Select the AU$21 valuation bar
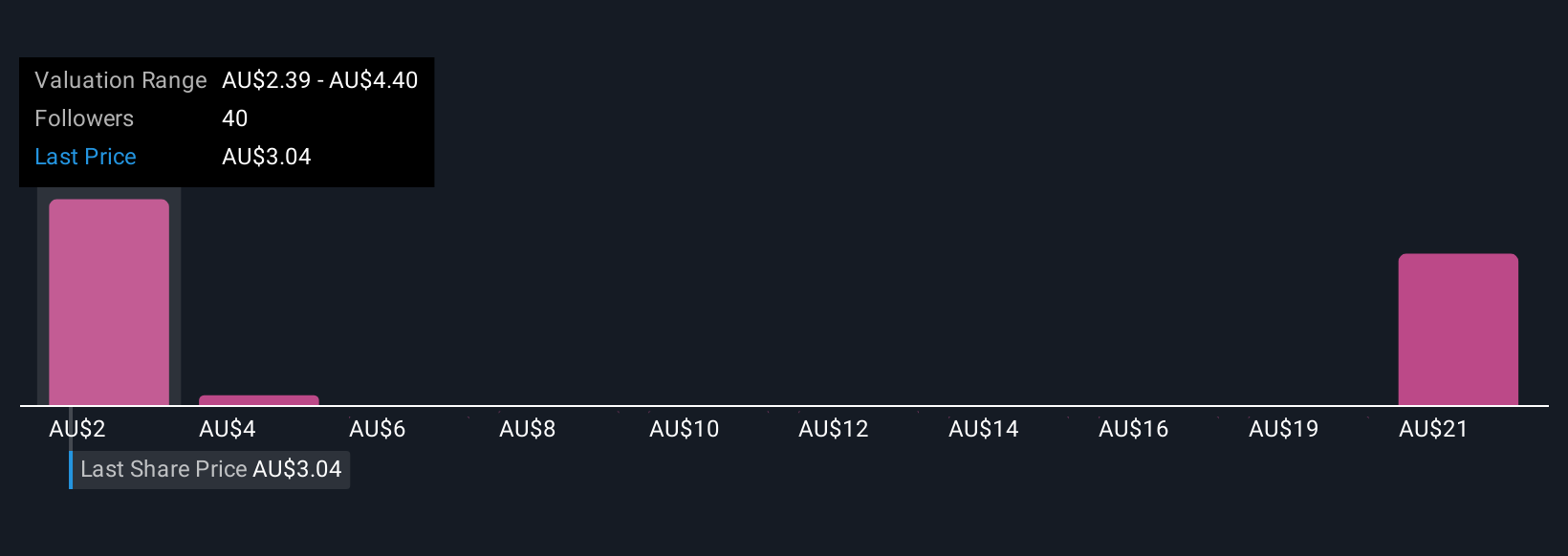Screen dimensions: 1568x556 pos(1458,330)
